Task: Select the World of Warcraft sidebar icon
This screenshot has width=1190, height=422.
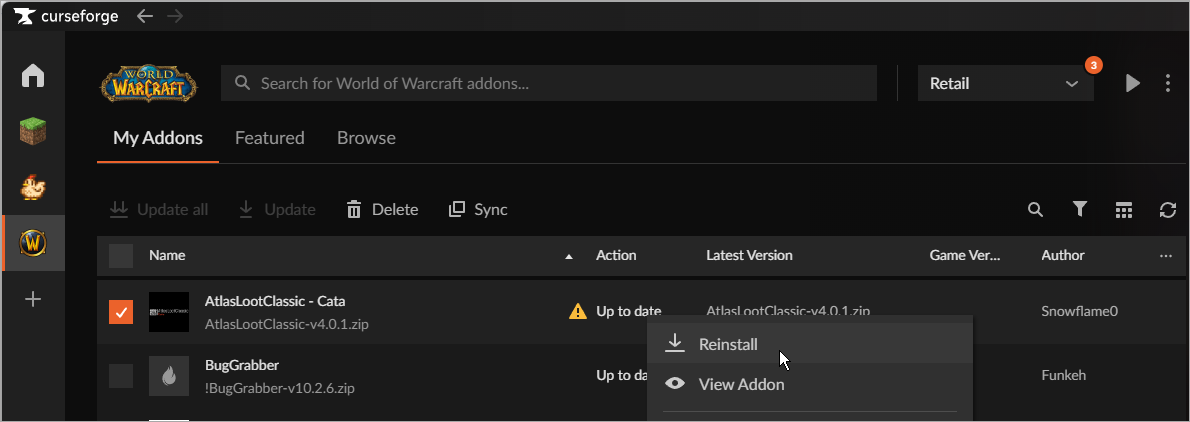Action: click(x=33, y=244)
